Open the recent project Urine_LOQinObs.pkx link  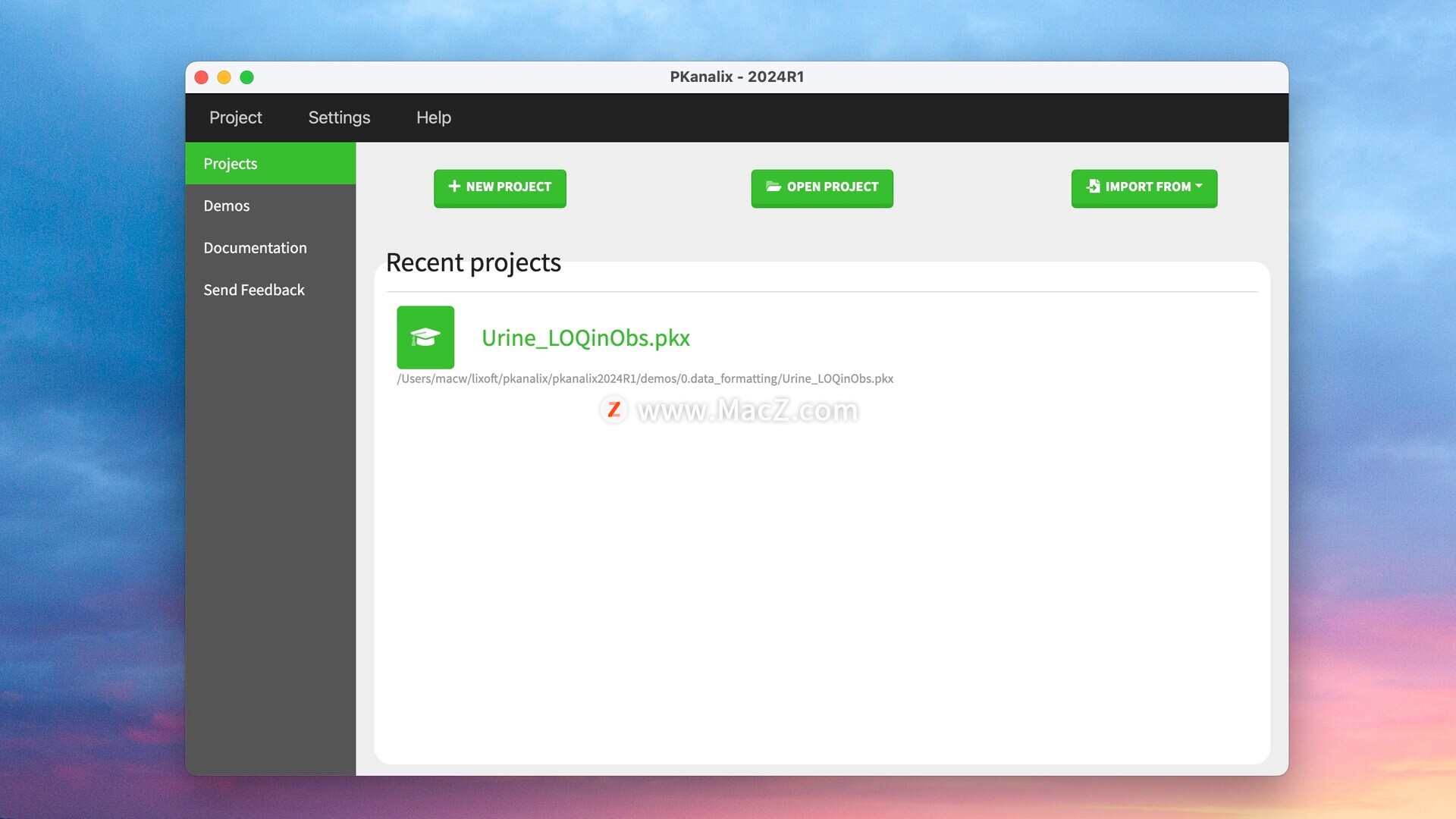click(x=585, y=338)
